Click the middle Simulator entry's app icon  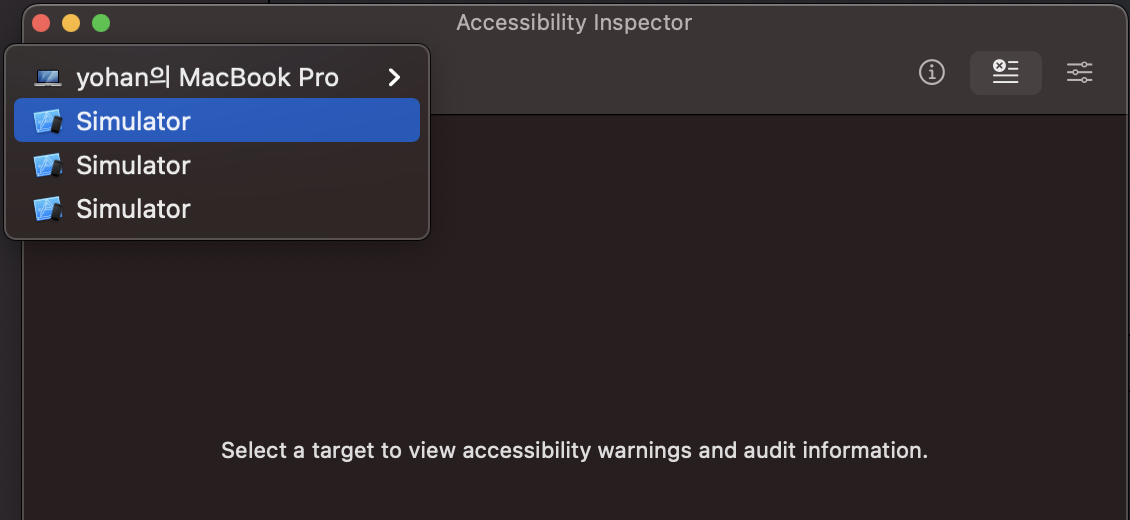[48, 166]
